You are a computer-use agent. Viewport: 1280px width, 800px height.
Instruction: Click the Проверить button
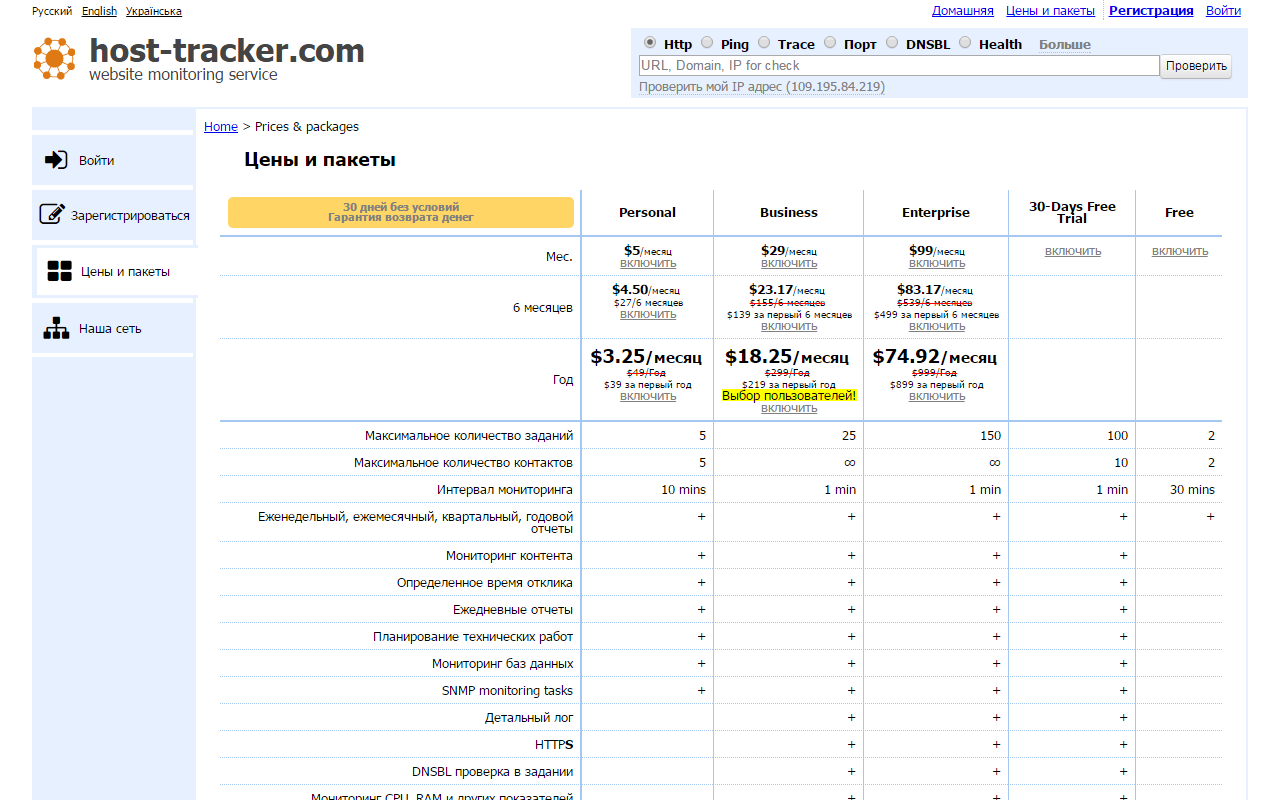point(1196,66)
